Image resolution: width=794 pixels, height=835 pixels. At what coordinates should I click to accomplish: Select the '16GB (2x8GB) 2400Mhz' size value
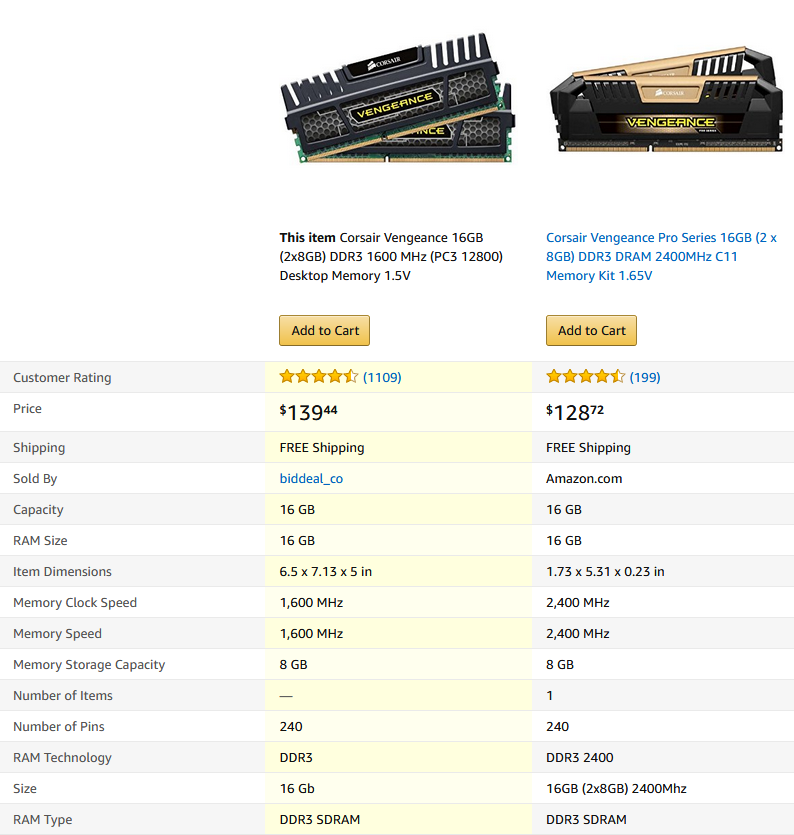(616, 789)
